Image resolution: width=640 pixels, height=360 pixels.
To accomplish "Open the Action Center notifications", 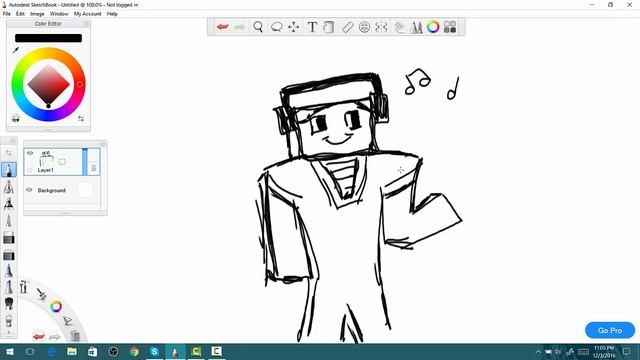I will [627, 351].
